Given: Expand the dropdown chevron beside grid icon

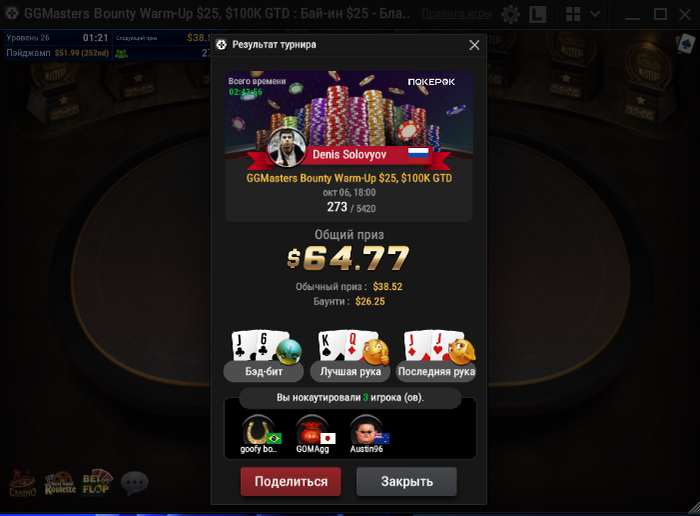Looking at the screenshot, I should pyautogui.click(x=595, y=14).
